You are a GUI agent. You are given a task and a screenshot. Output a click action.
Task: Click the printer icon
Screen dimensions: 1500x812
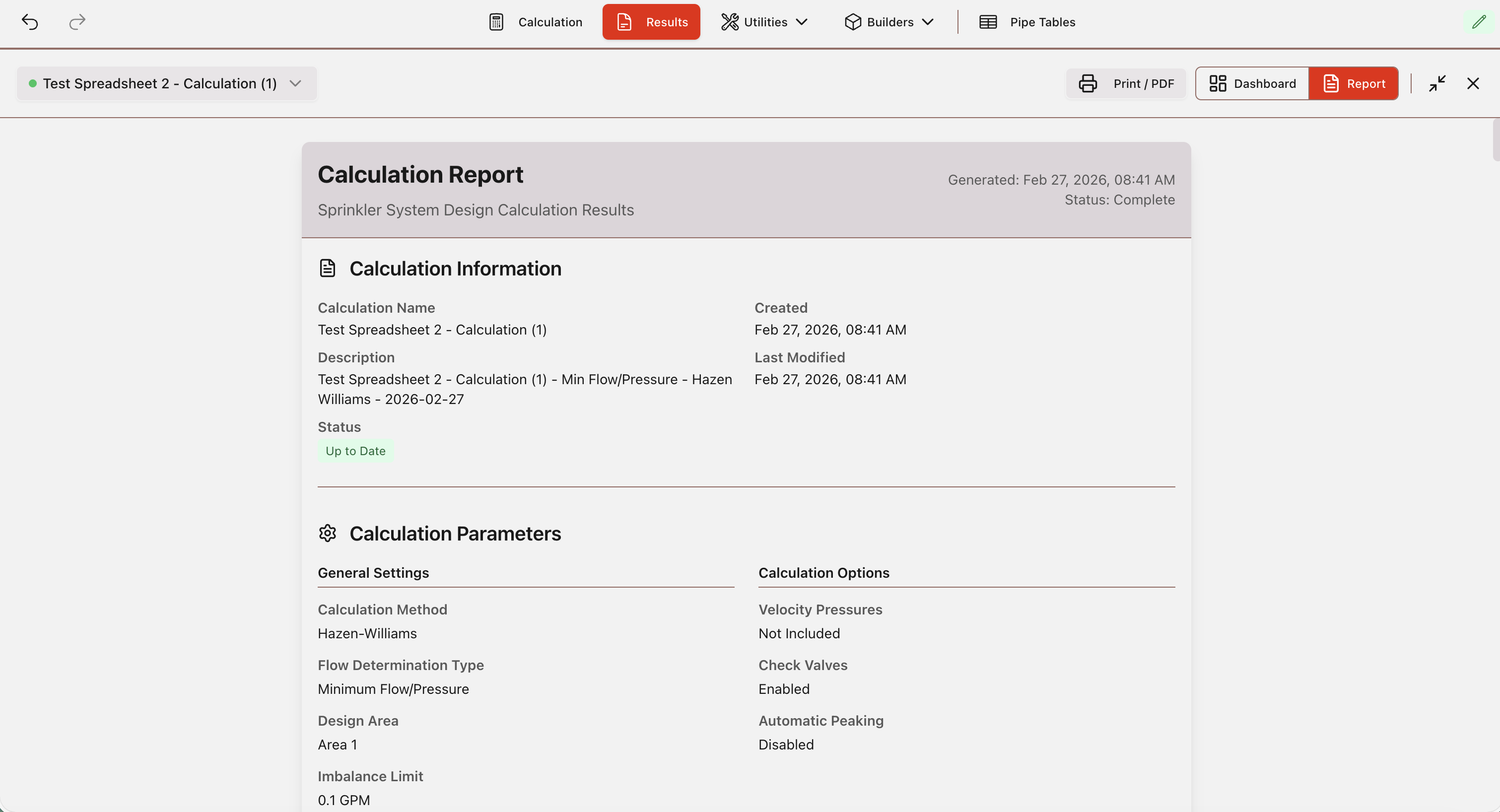pyautogui.click(x=1088, y=83)
